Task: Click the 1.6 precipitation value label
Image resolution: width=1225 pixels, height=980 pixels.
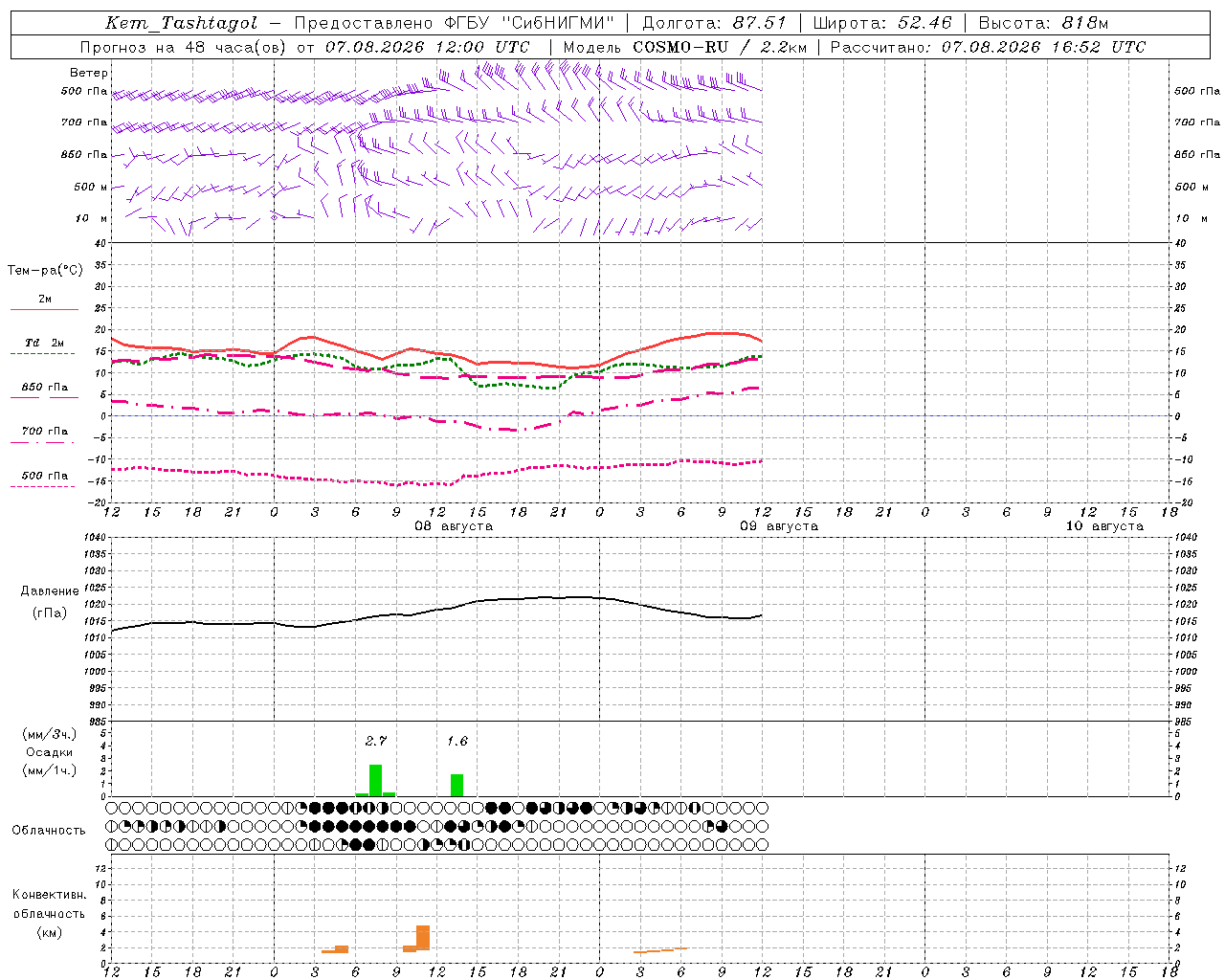Action: click(x=457, y=741)
